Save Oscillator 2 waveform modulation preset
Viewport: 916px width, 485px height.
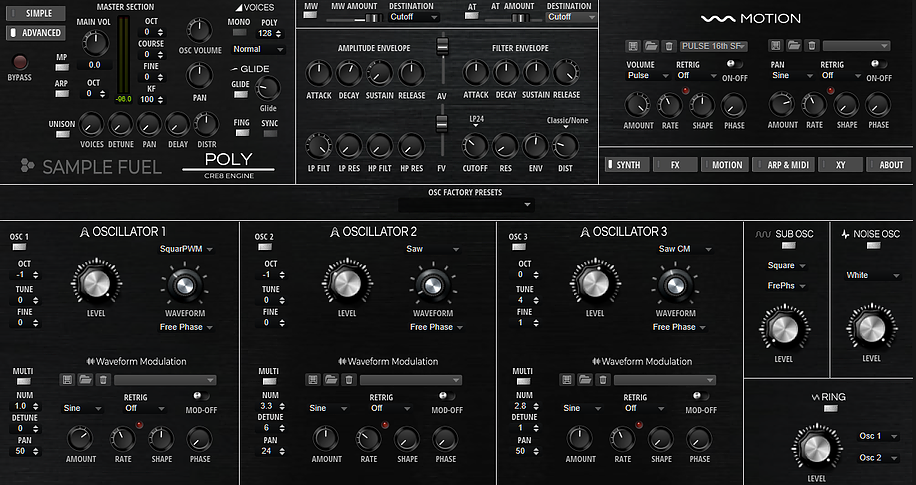(x=313, y=380)
